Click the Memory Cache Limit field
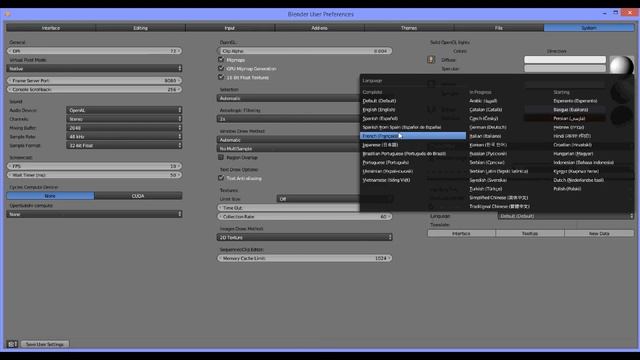Image resolution: width=640 pixels, height=360 pixels. 304,258
